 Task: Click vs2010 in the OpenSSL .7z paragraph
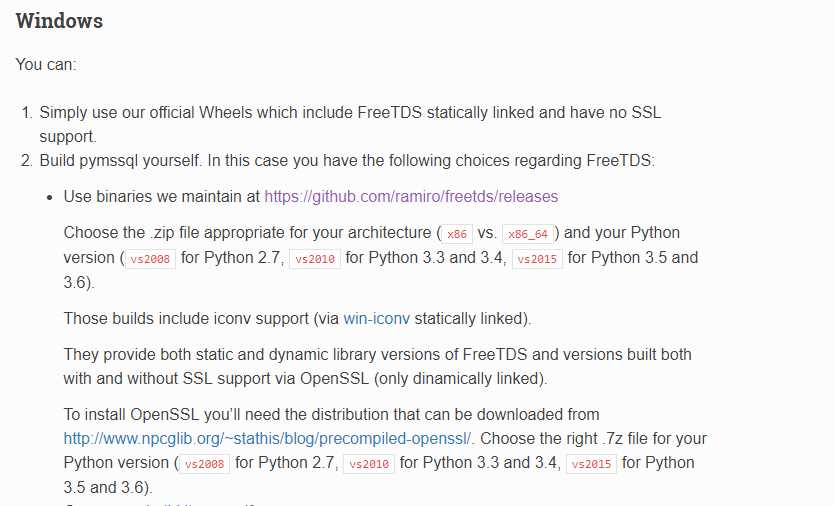coord(369,464)
